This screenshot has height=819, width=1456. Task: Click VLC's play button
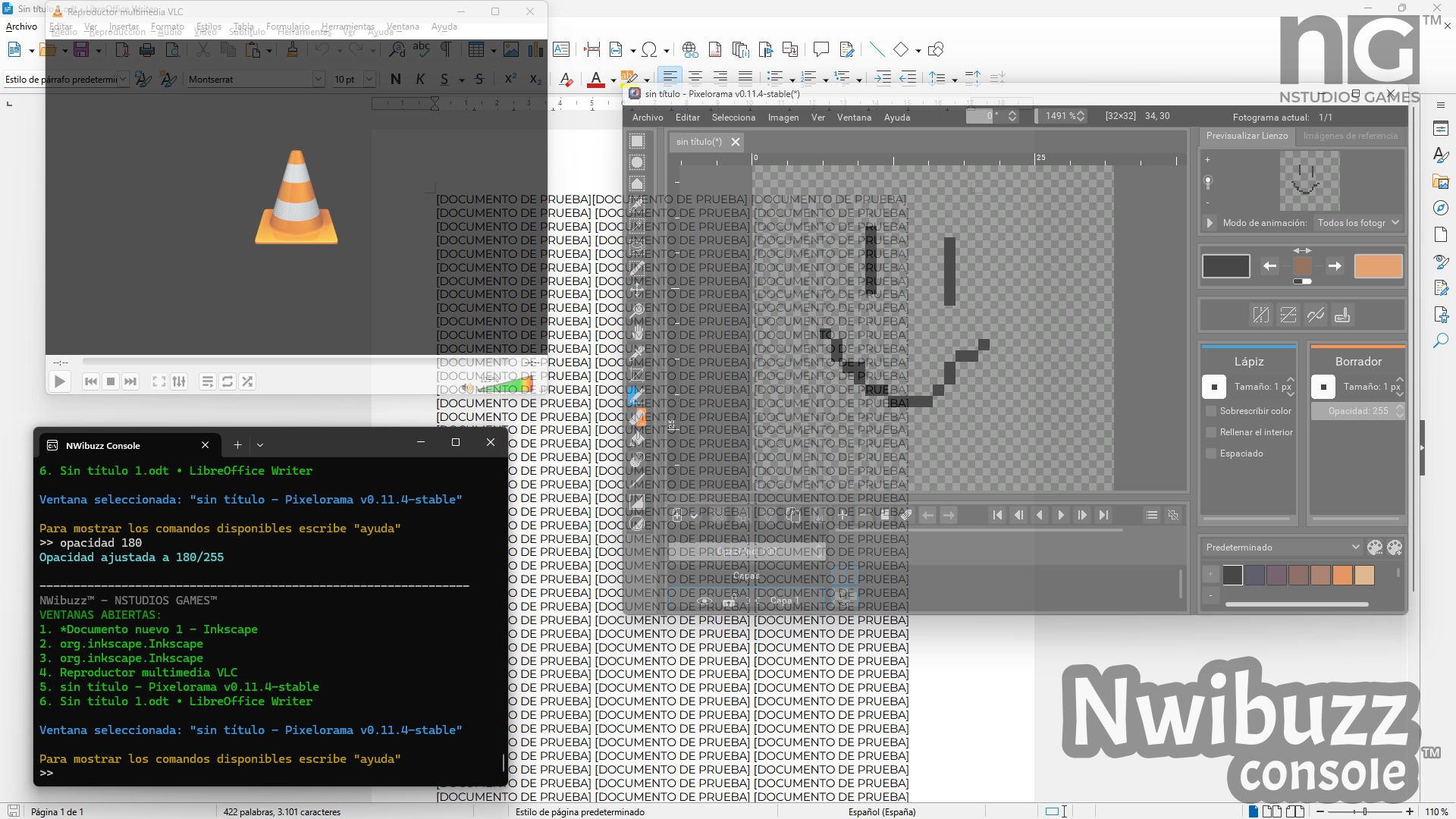[60, 381]
